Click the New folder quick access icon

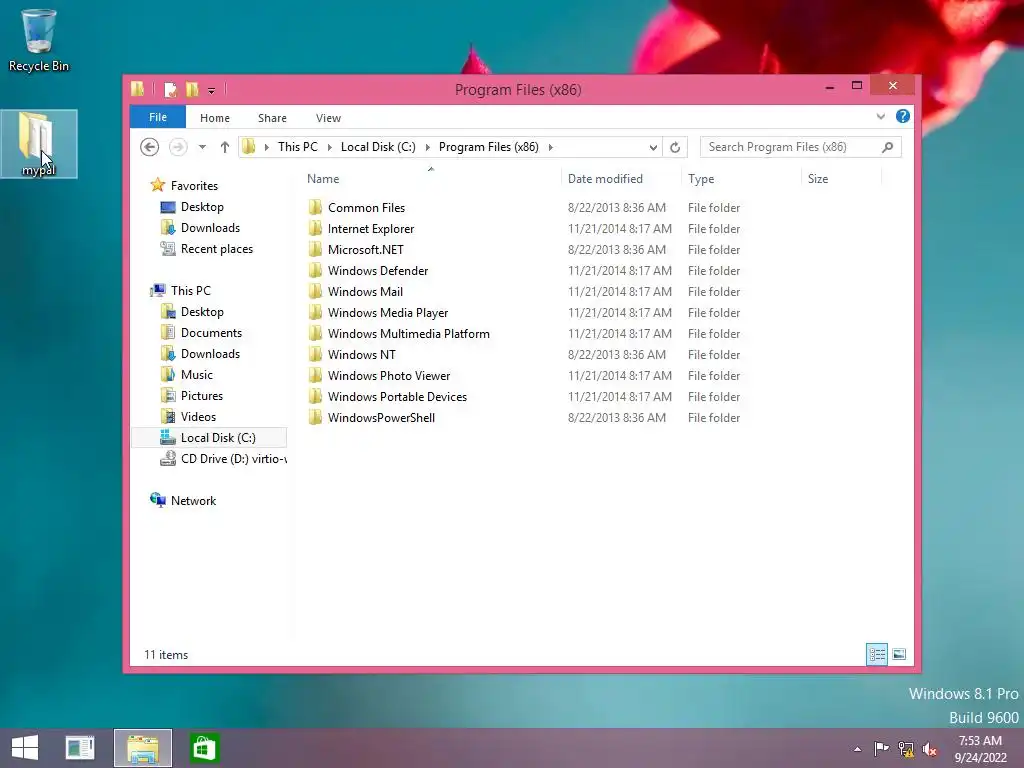point(192,89)
